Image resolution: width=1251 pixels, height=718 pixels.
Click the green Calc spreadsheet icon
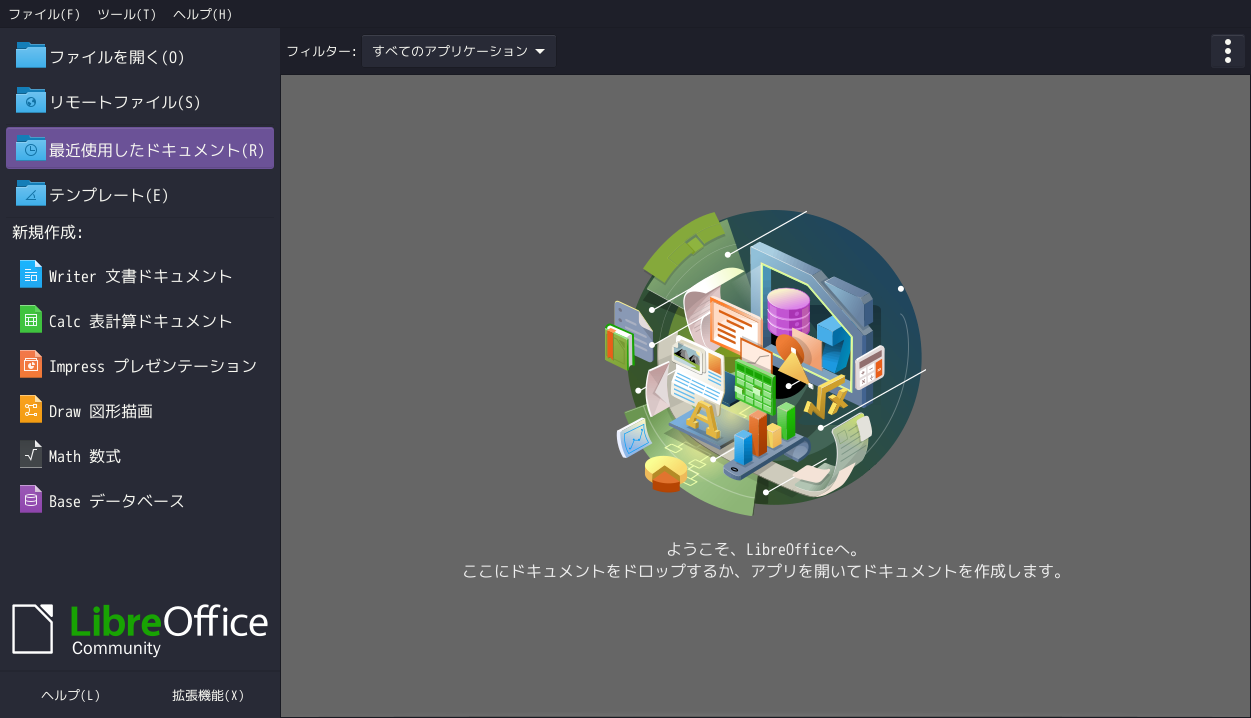tap(31, 320)
